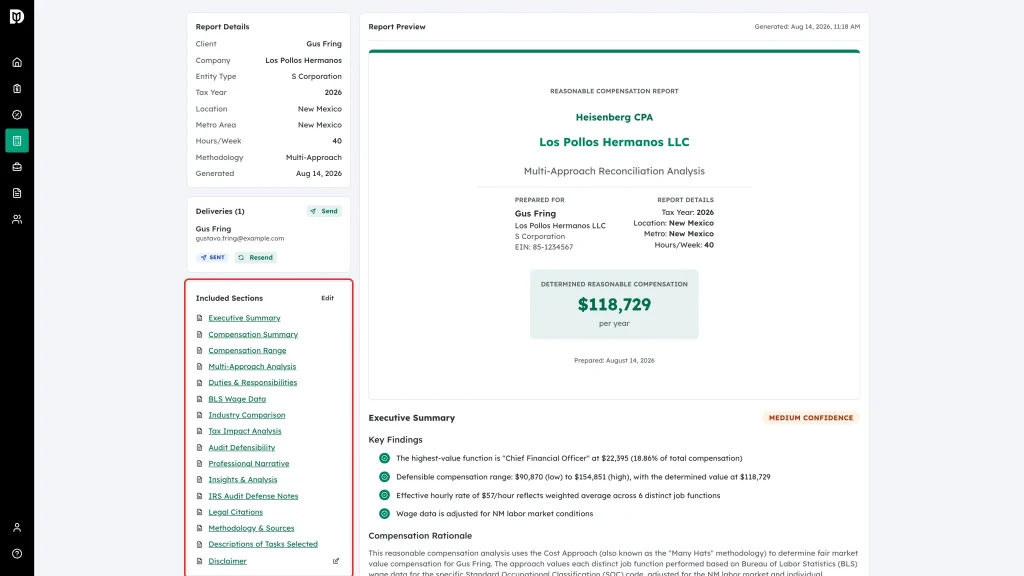The height and width of the screenshot is (576, 1024).
Task: Click check icon beside Chief Financial Officer finding
Action: click(x=385, y=458)
